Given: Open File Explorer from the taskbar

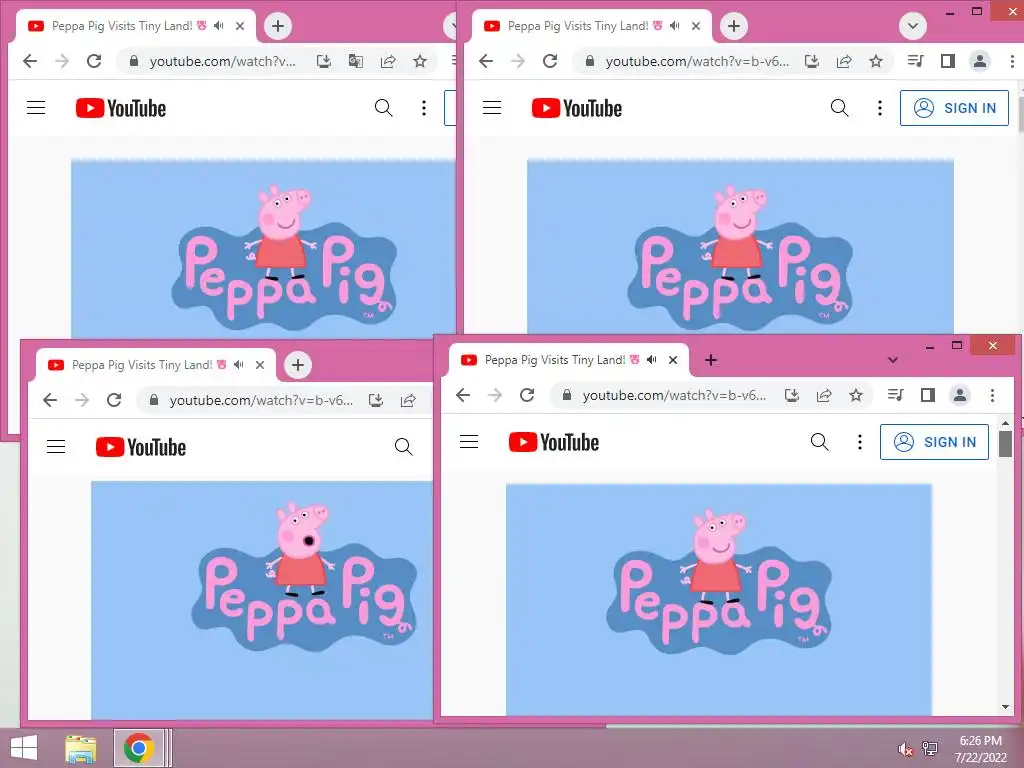Looking at the screenshot, I should point(80,748).
